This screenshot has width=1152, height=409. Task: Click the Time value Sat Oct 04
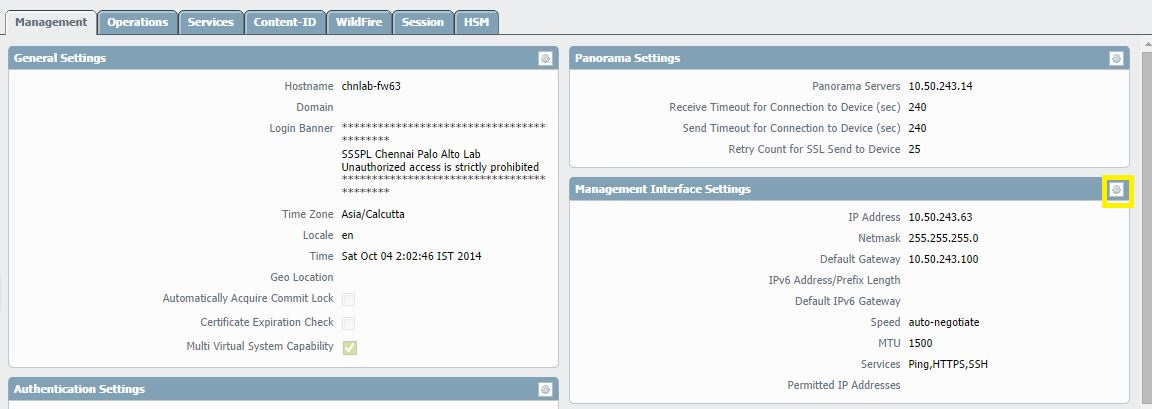click(x=411, y=256)
